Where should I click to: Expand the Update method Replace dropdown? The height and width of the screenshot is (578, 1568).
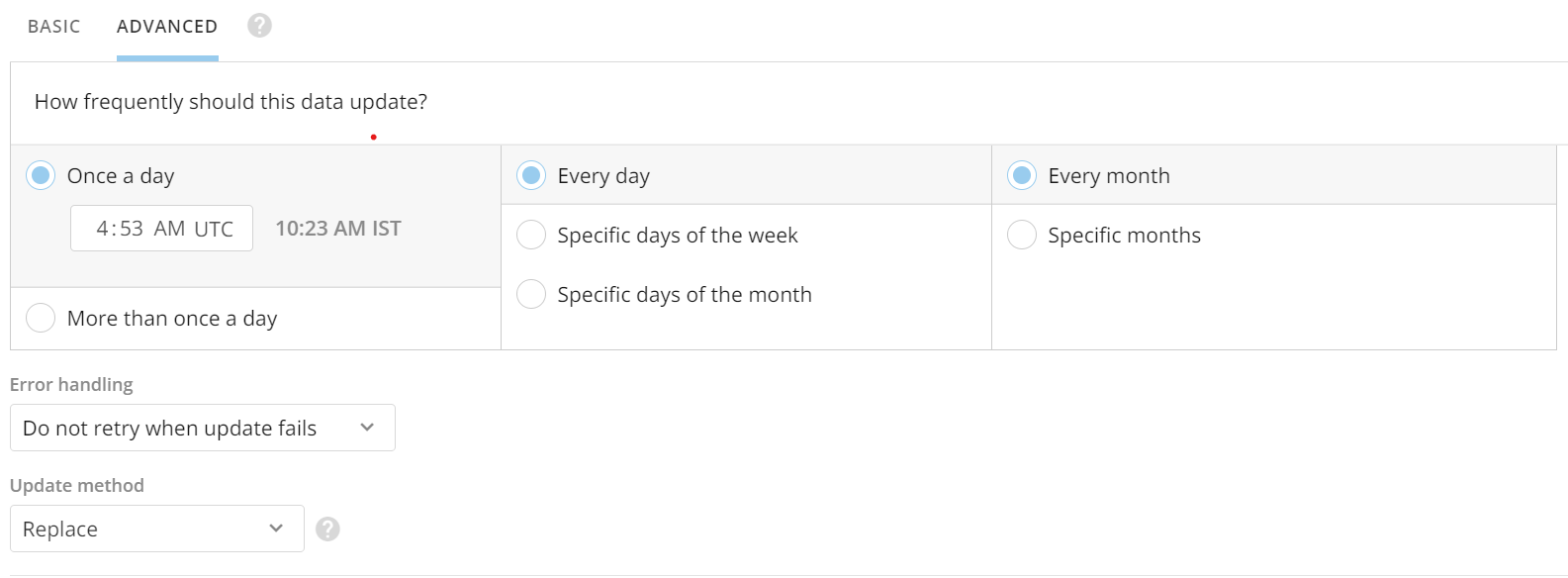click(x=150, y=530)
